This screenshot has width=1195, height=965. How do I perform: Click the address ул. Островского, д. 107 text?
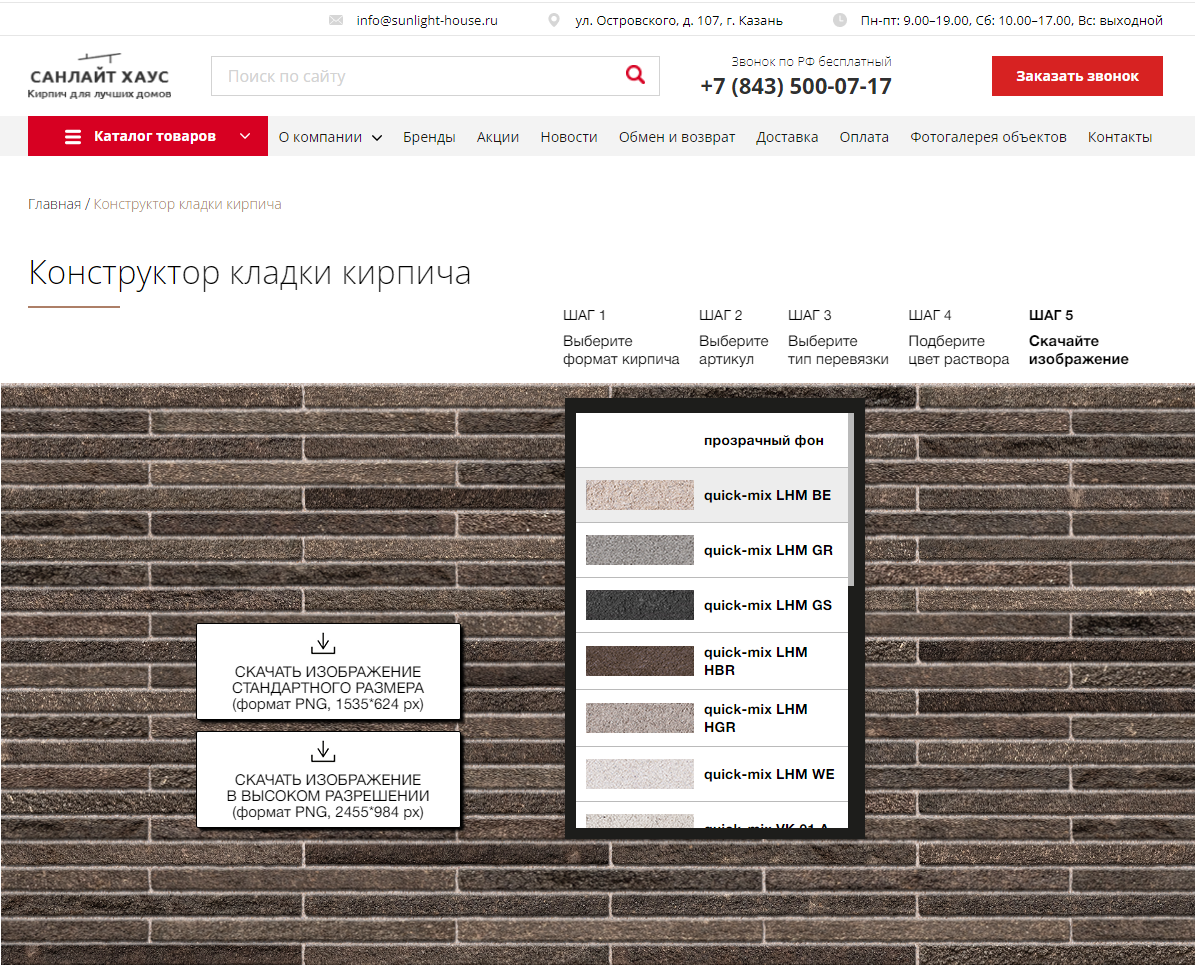click(678, 21)
